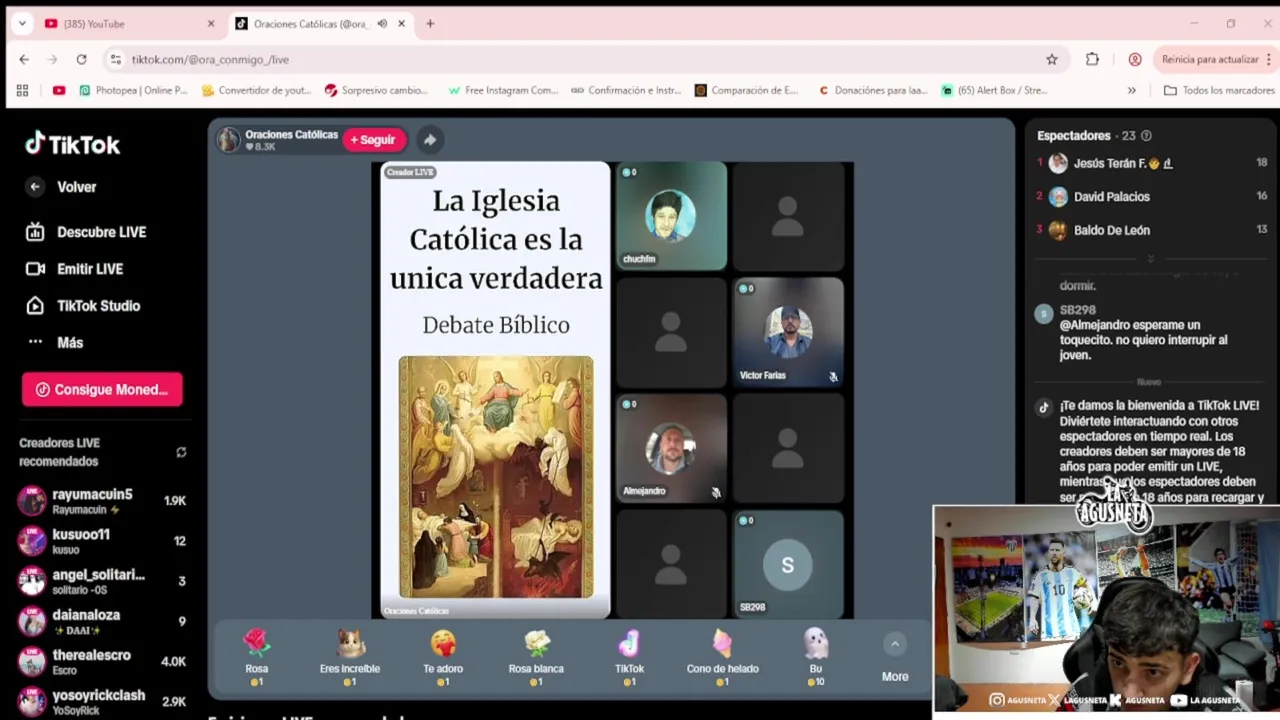
Task: Expand gifts with More button
Action: coord(895,660)
